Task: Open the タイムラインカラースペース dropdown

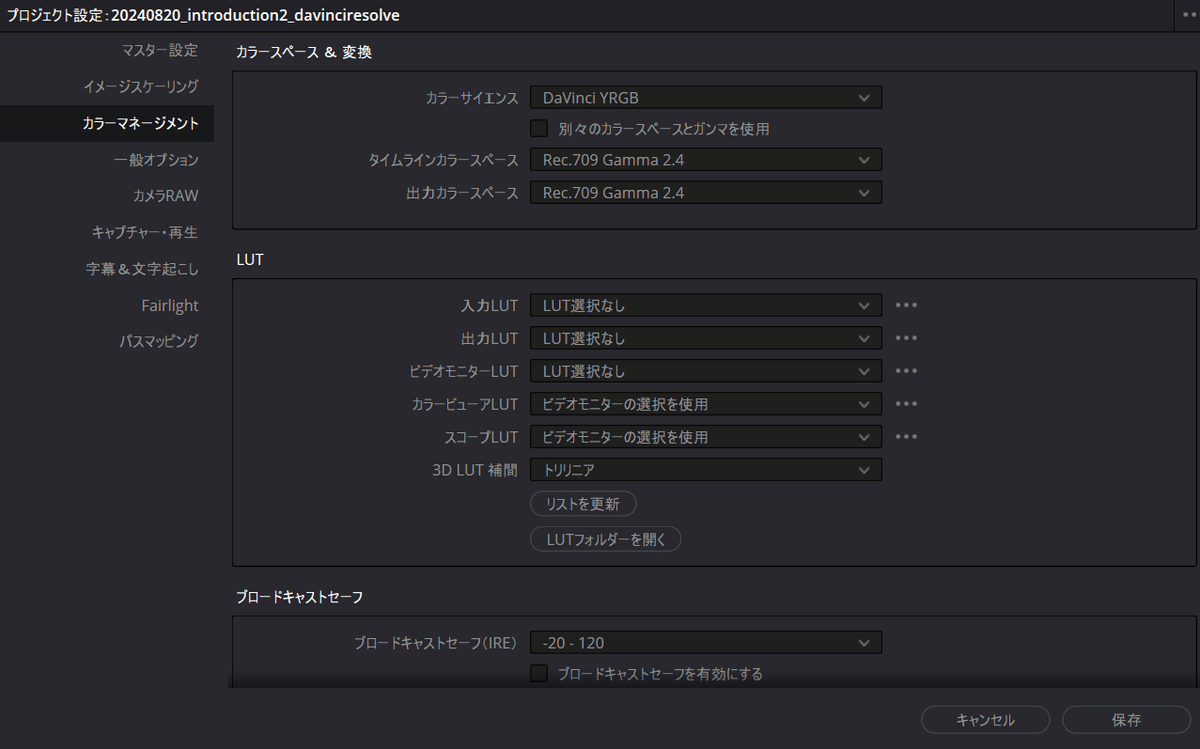Action: (x=706, y=160)
